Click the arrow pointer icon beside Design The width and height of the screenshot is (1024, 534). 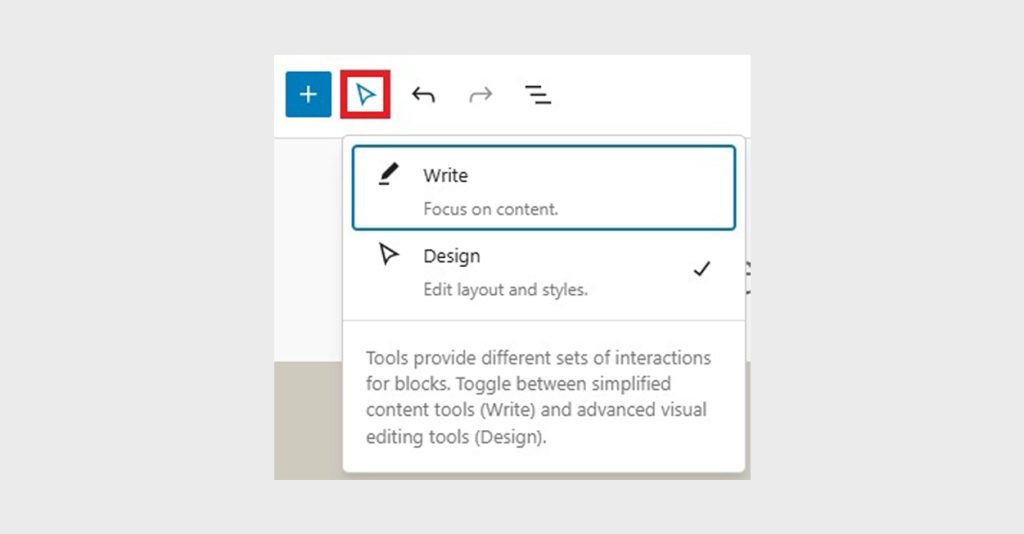pyautogui.click(x=388, y=256)
